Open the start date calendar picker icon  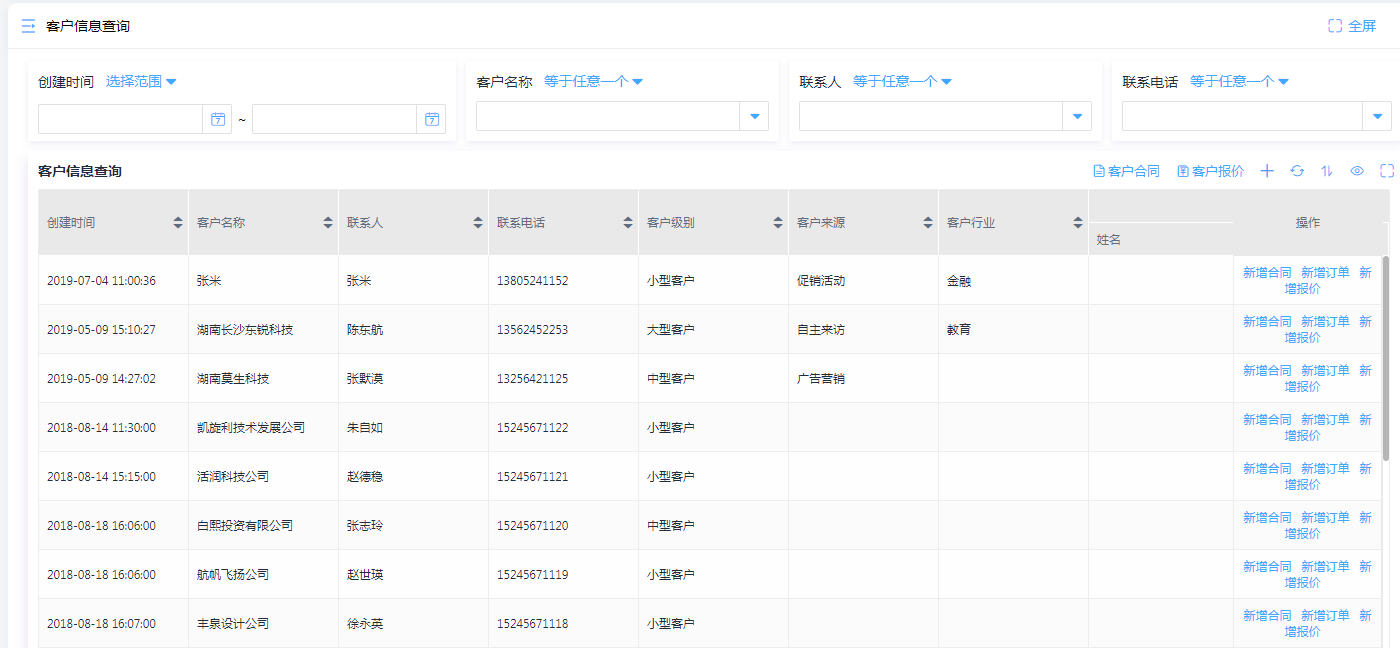point(217,119)
